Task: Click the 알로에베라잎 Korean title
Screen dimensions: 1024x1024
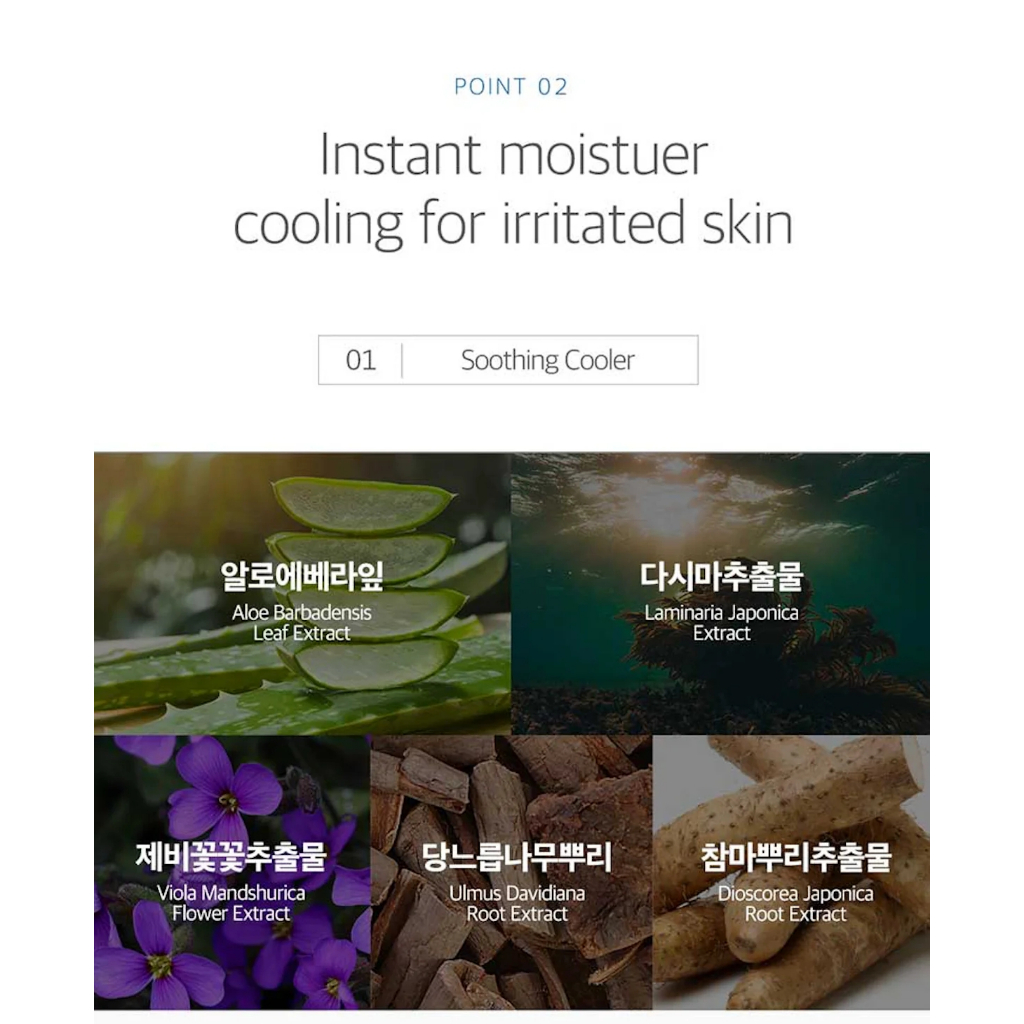Action: [302, 576]
